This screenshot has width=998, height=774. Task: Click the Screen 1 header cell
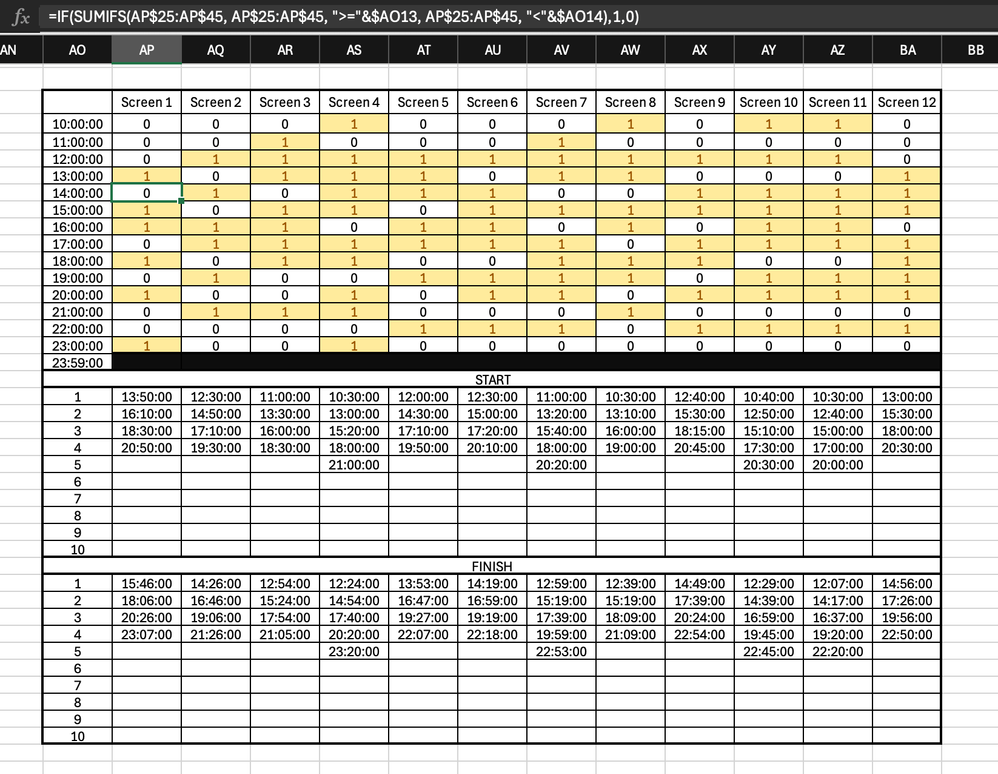[146, 101]
